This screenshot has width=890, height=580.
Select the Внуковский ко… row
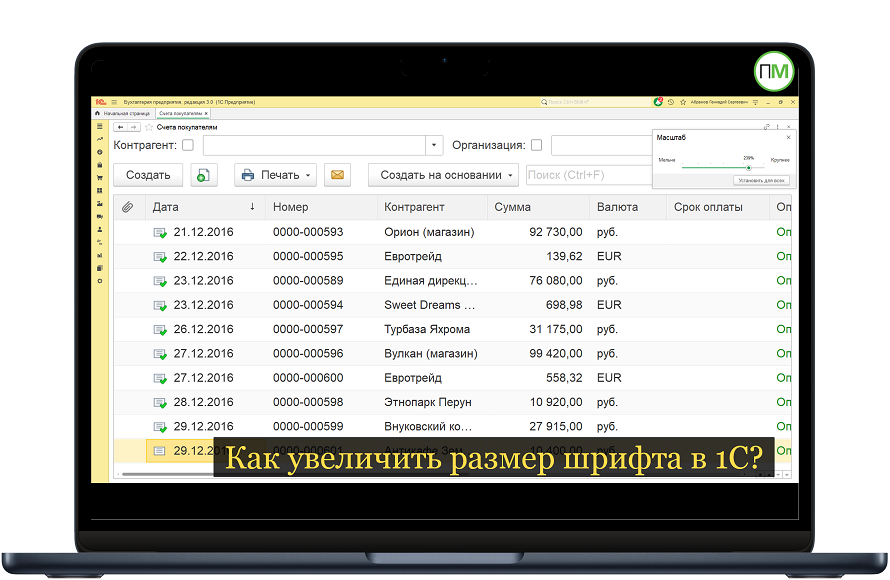(x=452, y=427)
